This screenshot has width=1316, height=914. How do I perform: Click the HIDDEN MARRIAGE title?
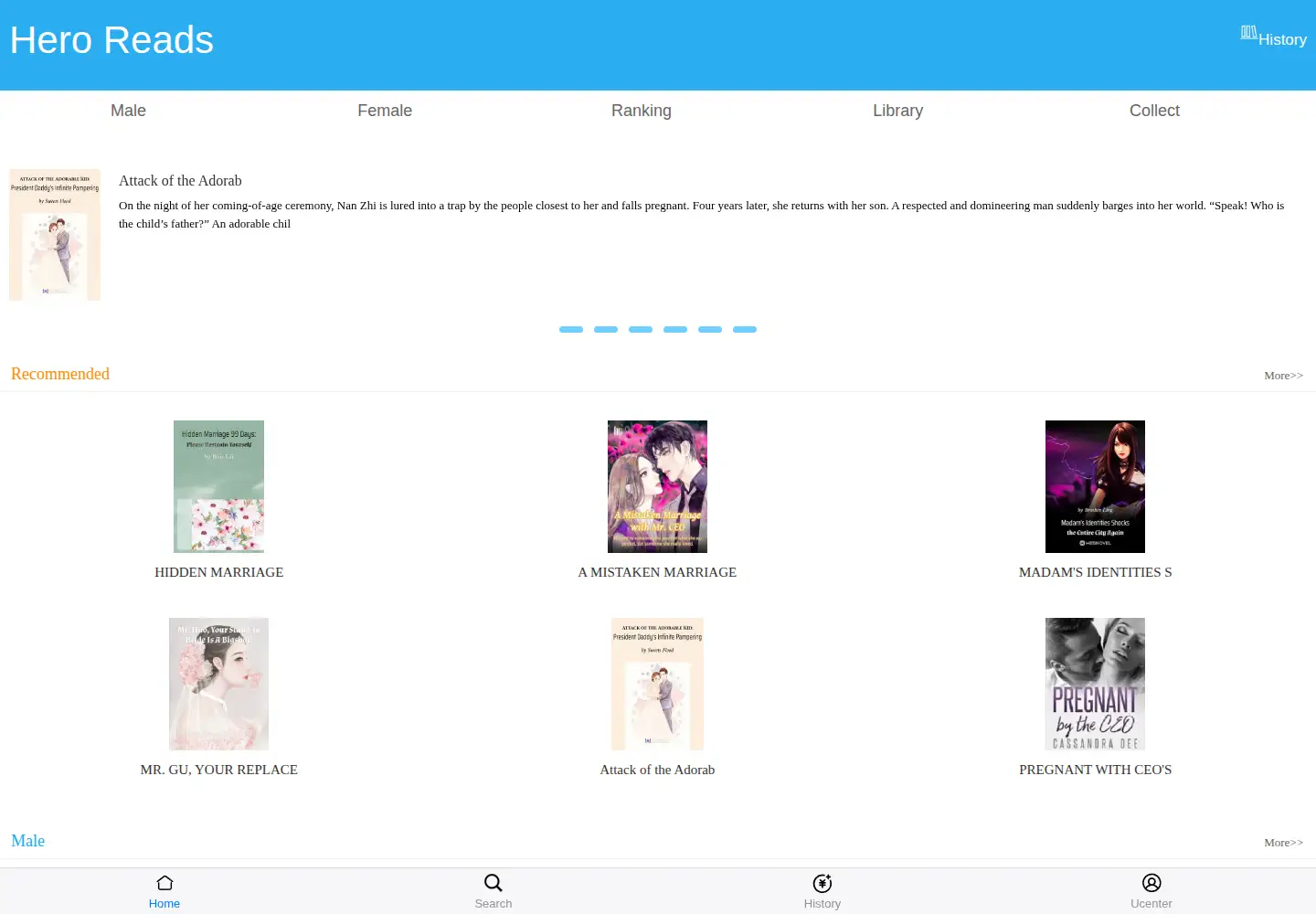(219, 572)
